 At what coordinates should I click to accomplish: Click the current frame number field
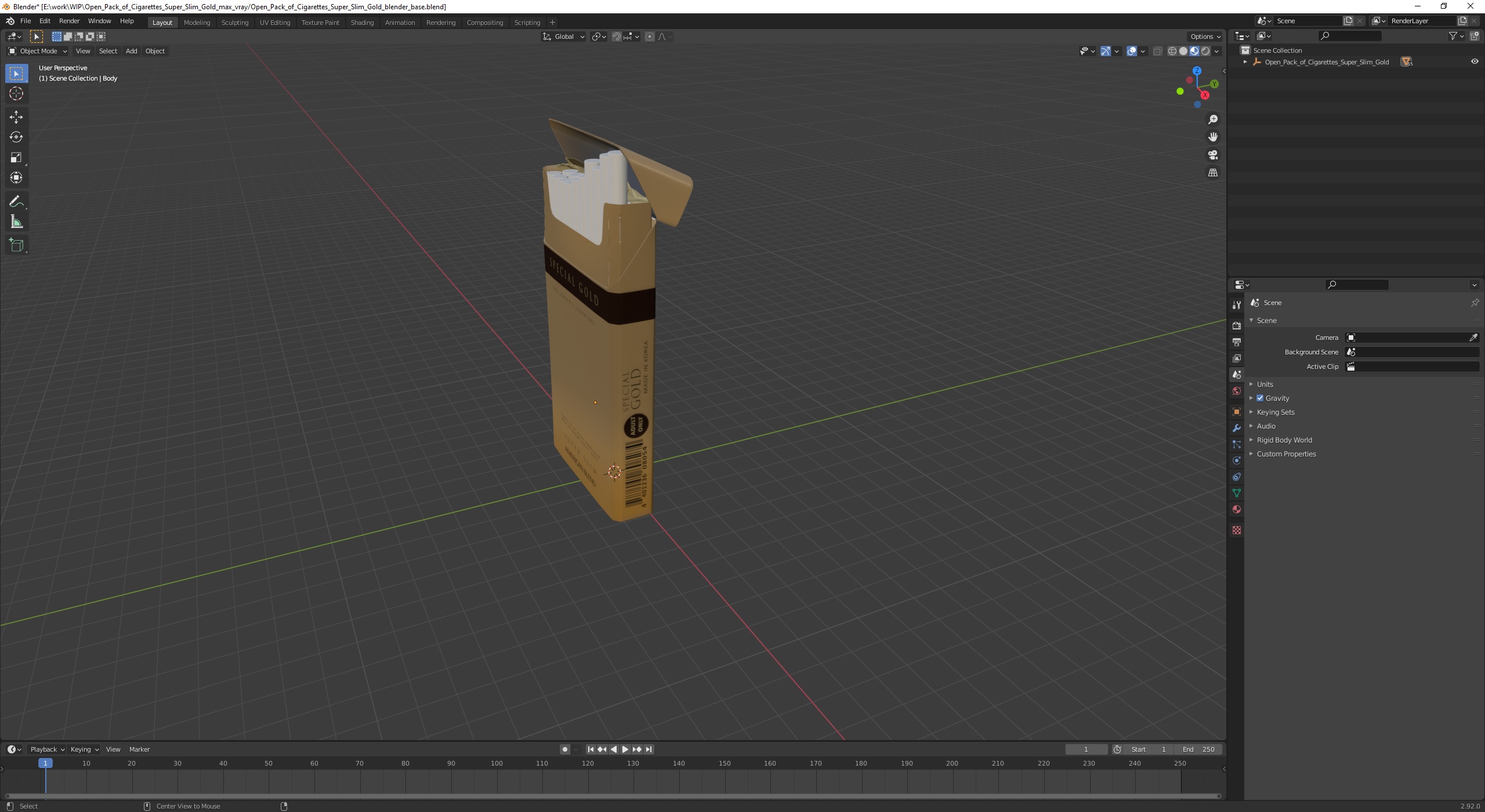click(x=1086, y=749)
